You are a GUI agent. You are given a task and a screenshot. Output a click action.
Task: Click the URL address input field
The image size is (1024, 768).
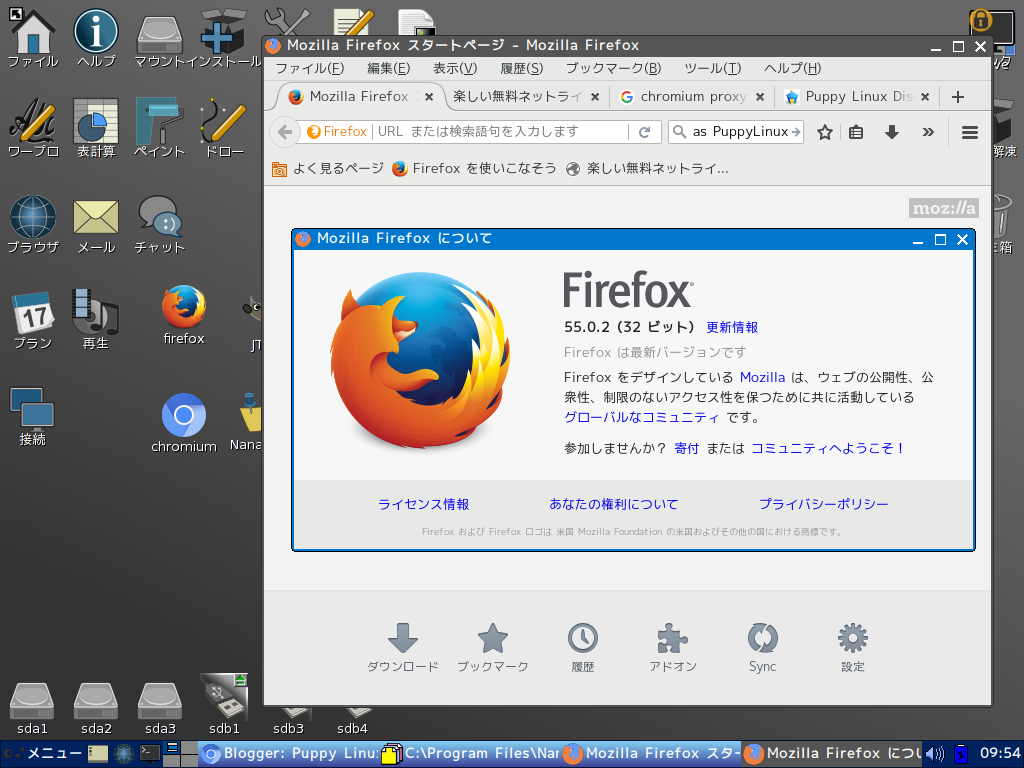pos(502,132)
